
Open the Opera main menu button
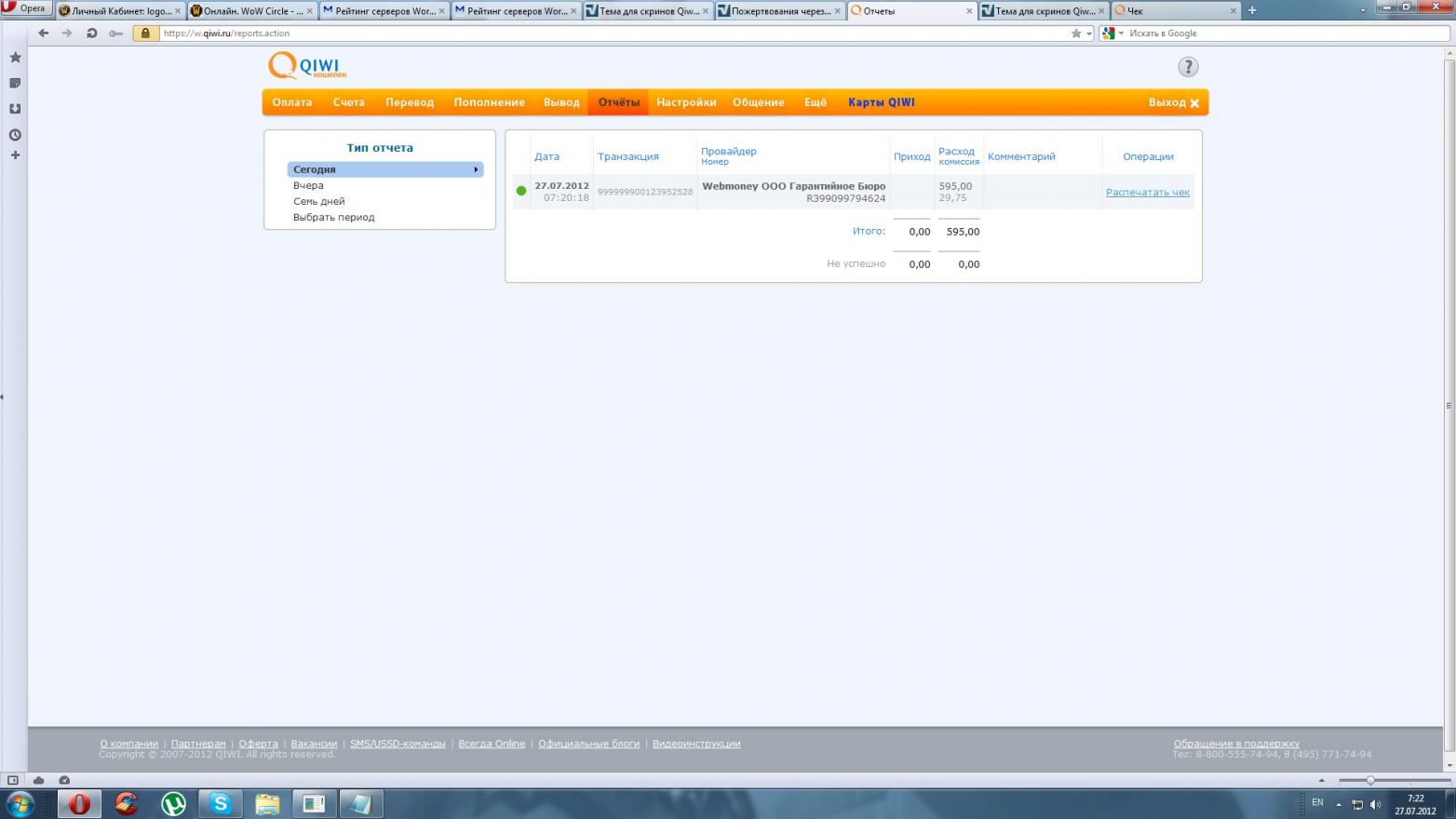click(25, 8)
